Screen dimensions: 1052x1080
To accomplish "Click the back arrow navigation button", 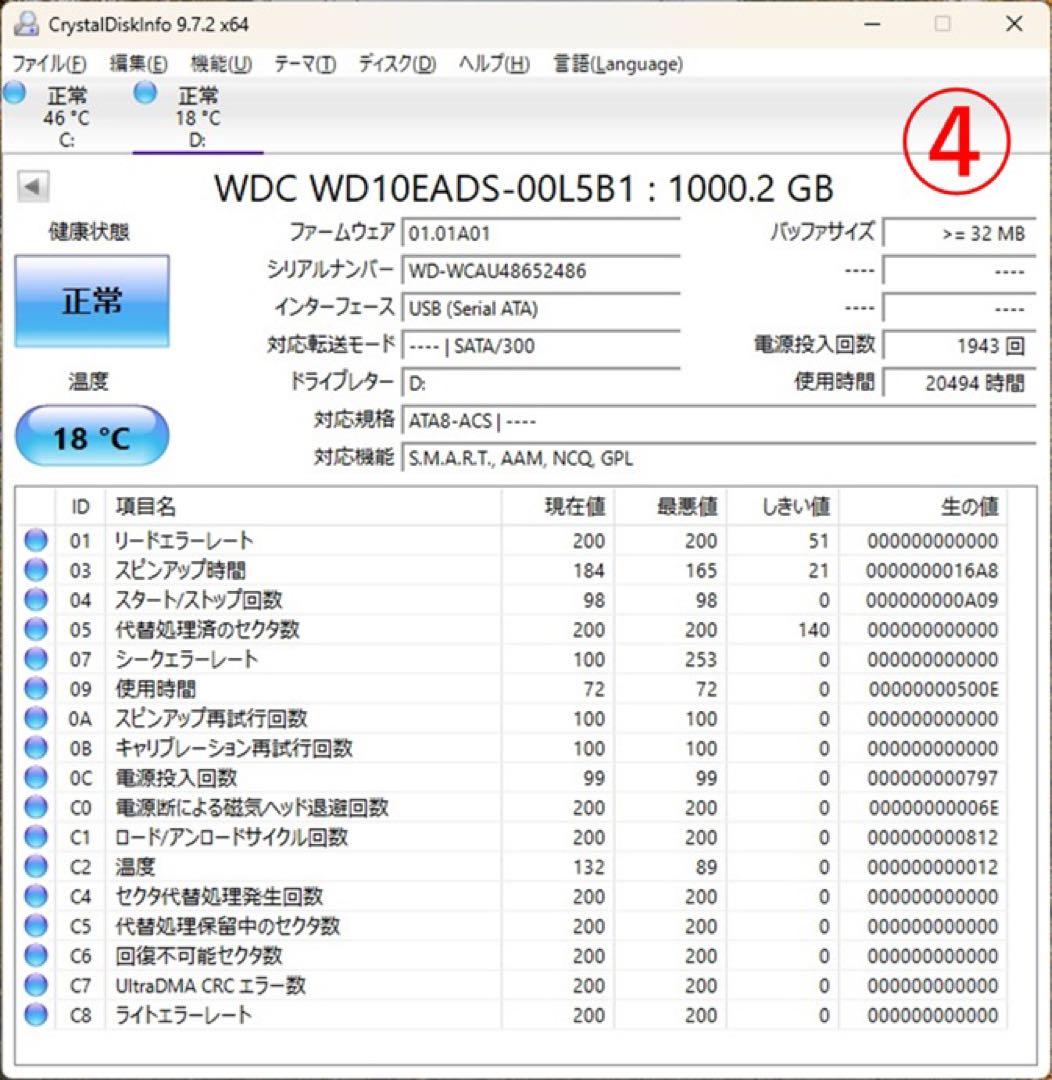I will pyautogui.click(x=33, y=183).
